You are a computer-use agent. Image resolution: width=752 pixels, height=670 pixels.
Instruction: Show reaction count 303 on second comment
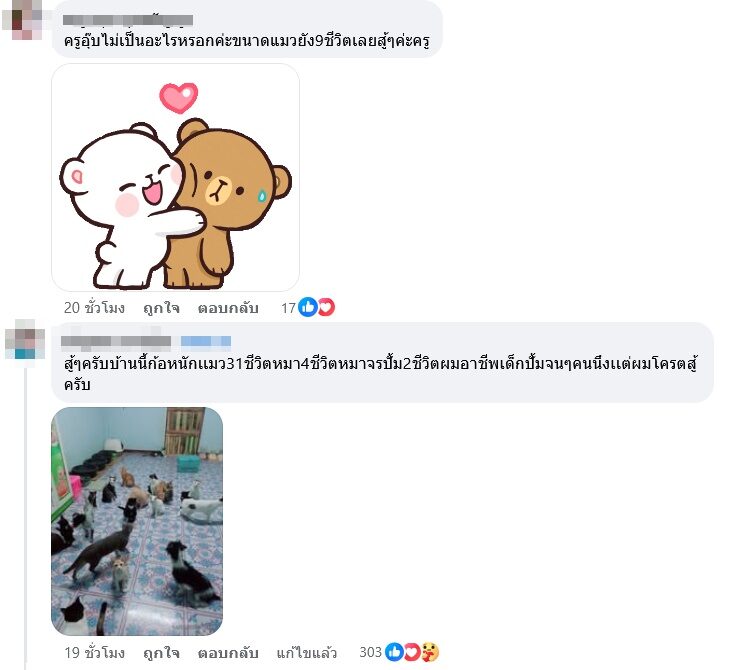coord(371,652)
